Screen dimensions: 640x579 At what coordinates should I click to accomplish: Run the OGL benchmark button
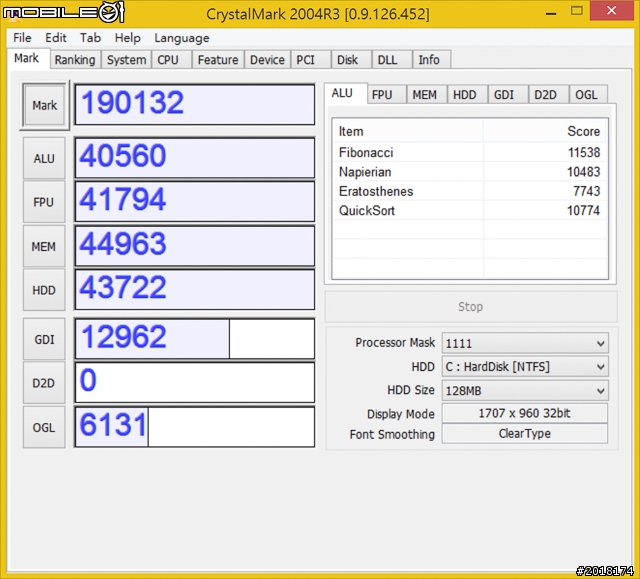(x=44, y=427)
